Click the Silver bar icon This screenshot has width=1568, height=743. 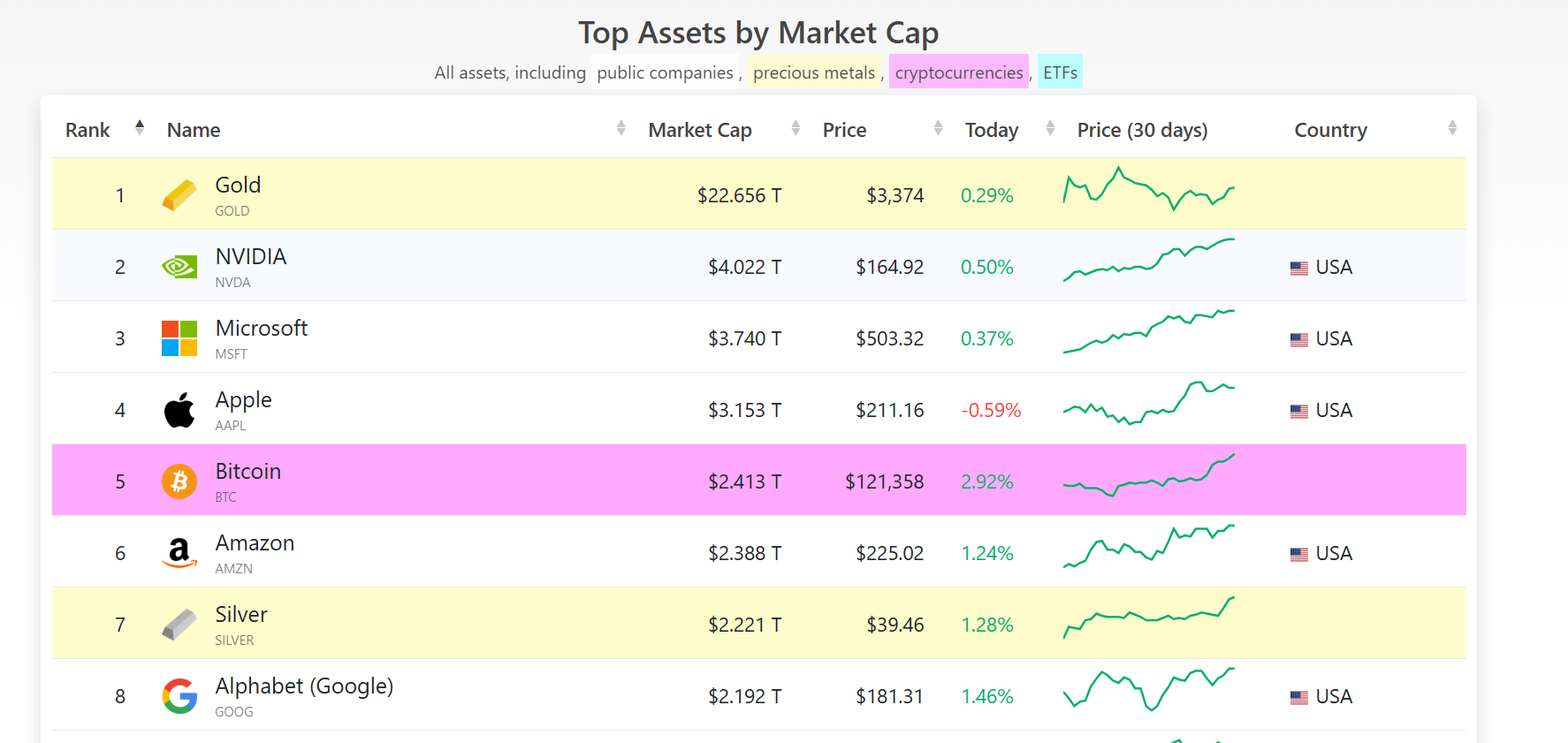(x=179, y=625)
